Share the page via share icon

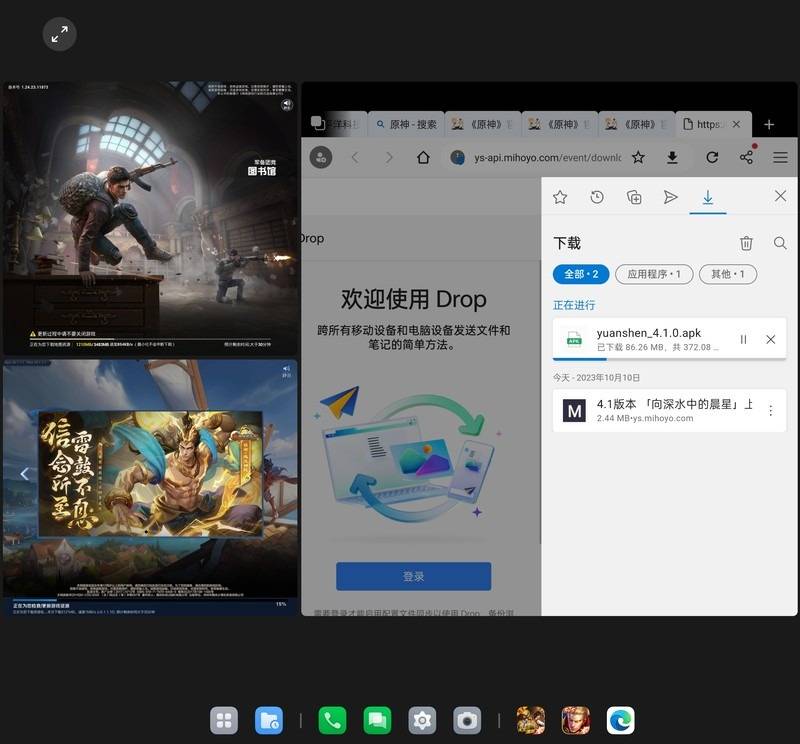point(746,157)
